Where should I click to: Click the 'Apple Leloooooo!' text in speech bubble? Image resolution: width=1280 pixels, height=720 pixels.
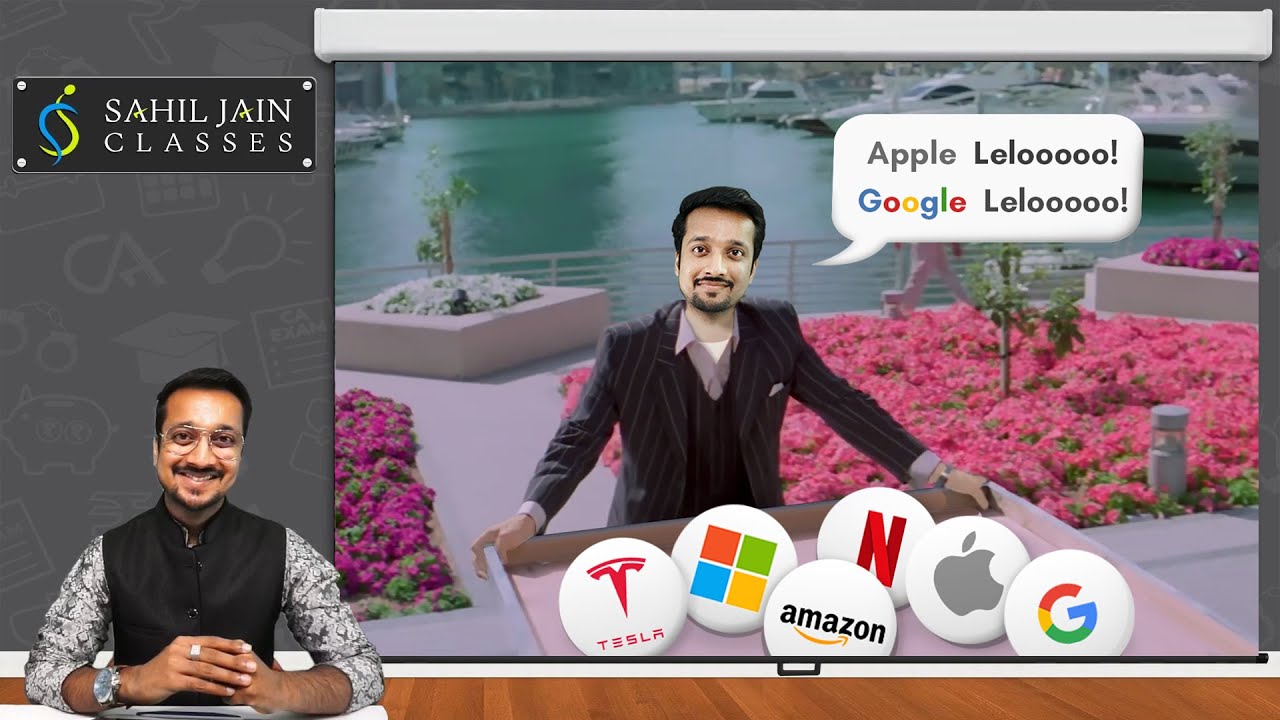(991, 154)
